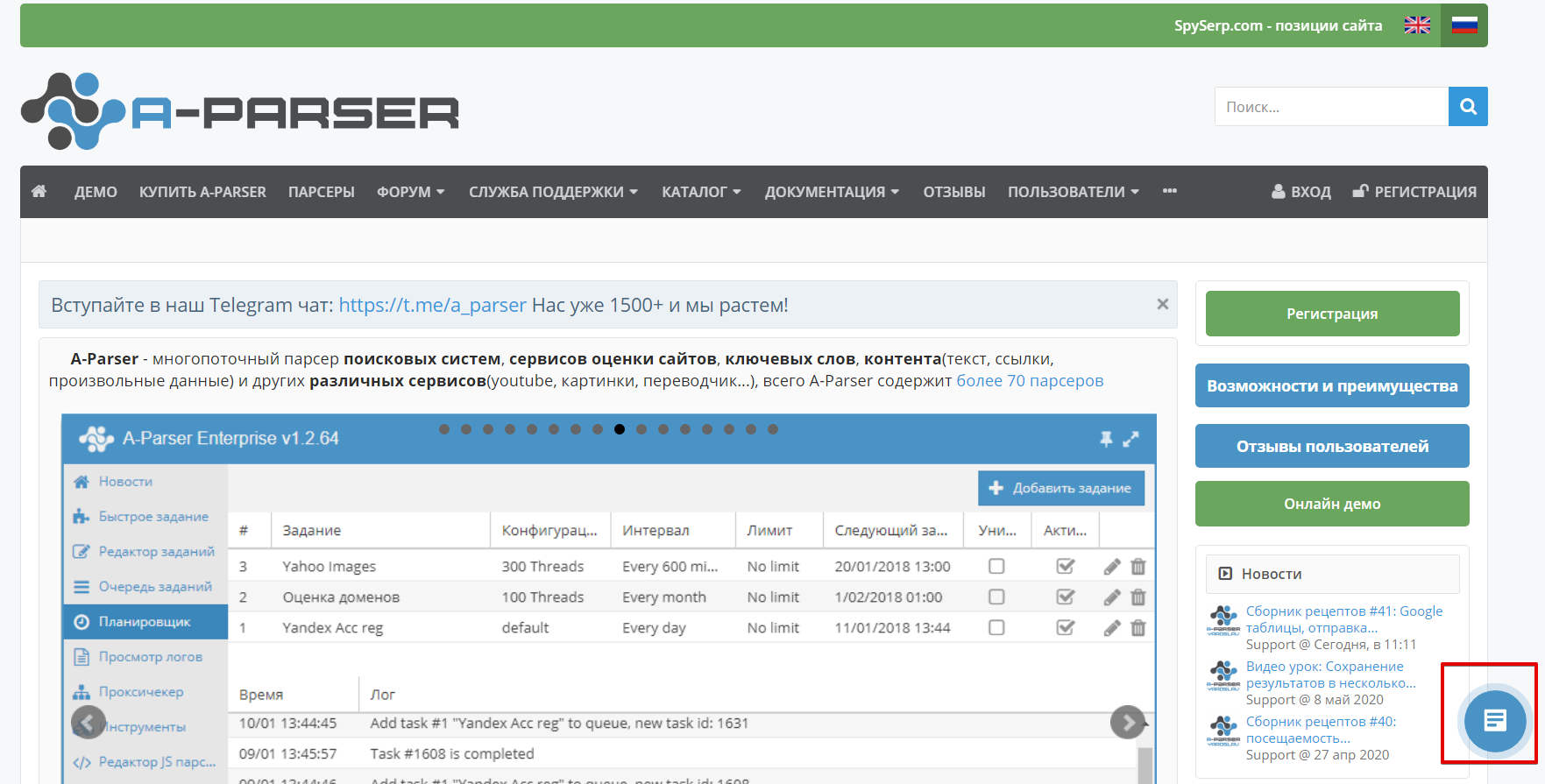The image size is (1545, 784).
Task: Open ОТЗЫВЫ in the navigation bar
Action: (x=954, y=192)
